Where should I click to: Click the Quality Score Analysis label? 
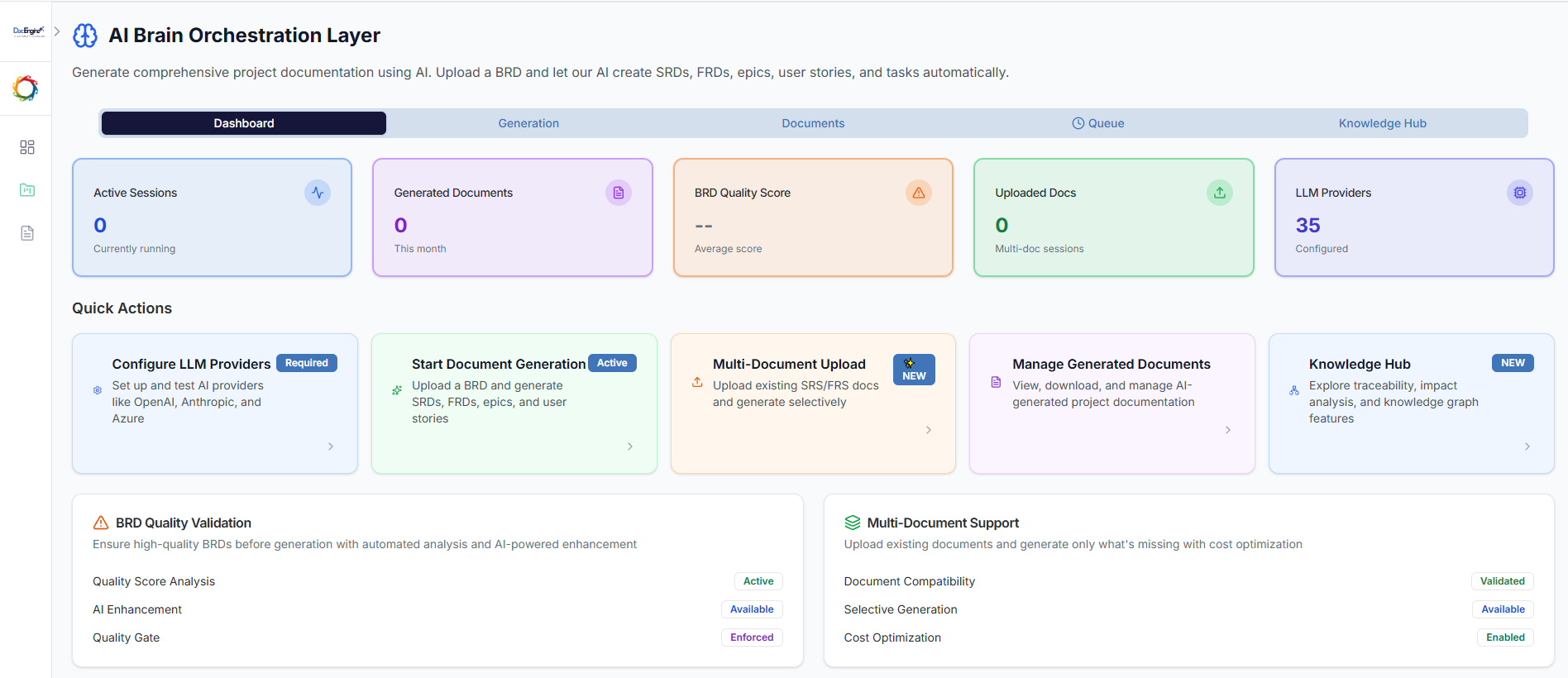click(x=154, y=581)
